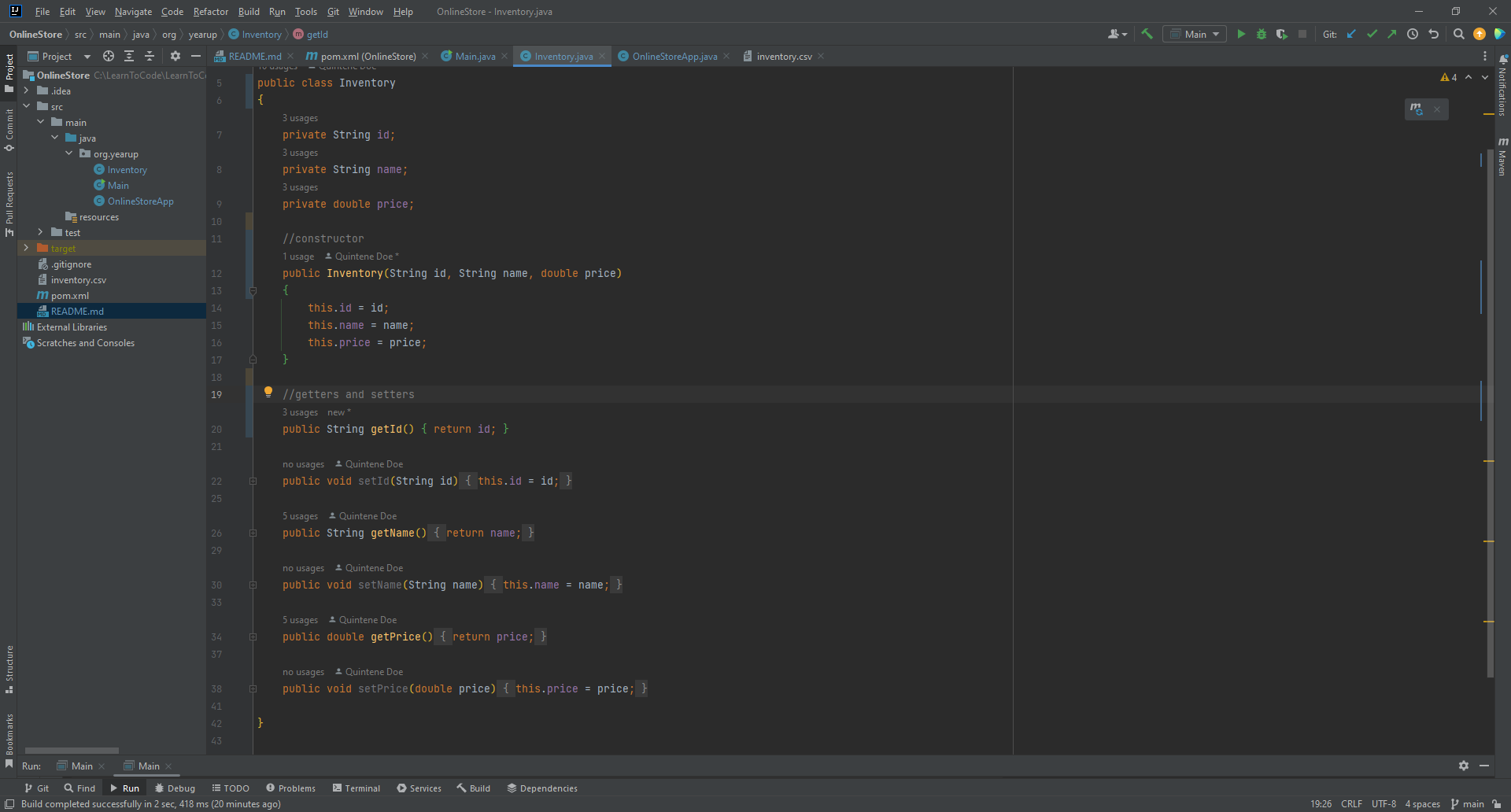Close the README.md tab
1511x812 pixels.
pyautogui.click(x=290, y=56)
